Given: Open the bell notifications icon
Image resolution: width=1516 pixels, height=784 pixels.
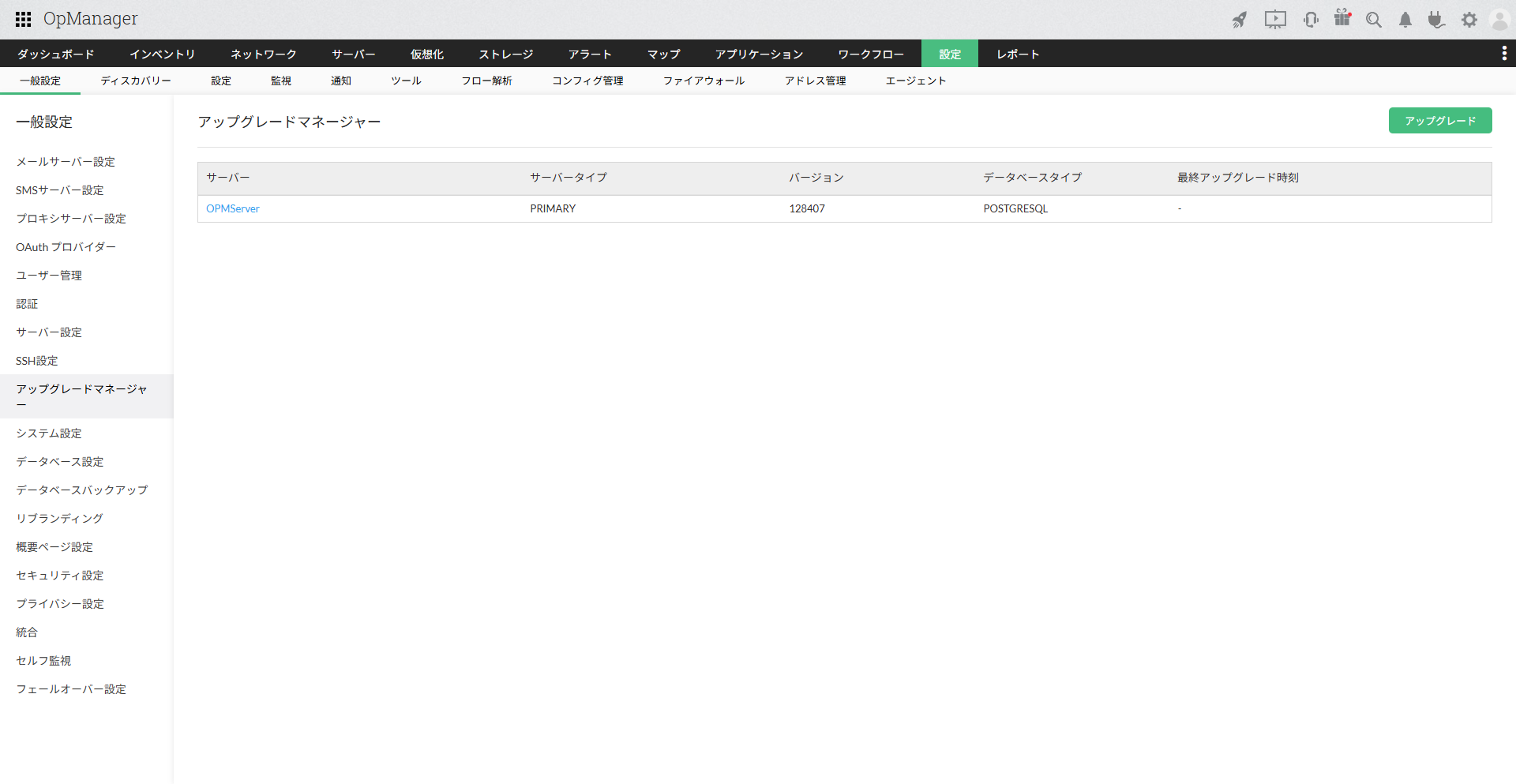Looking at the screenshot, I should pos(1405,20).
